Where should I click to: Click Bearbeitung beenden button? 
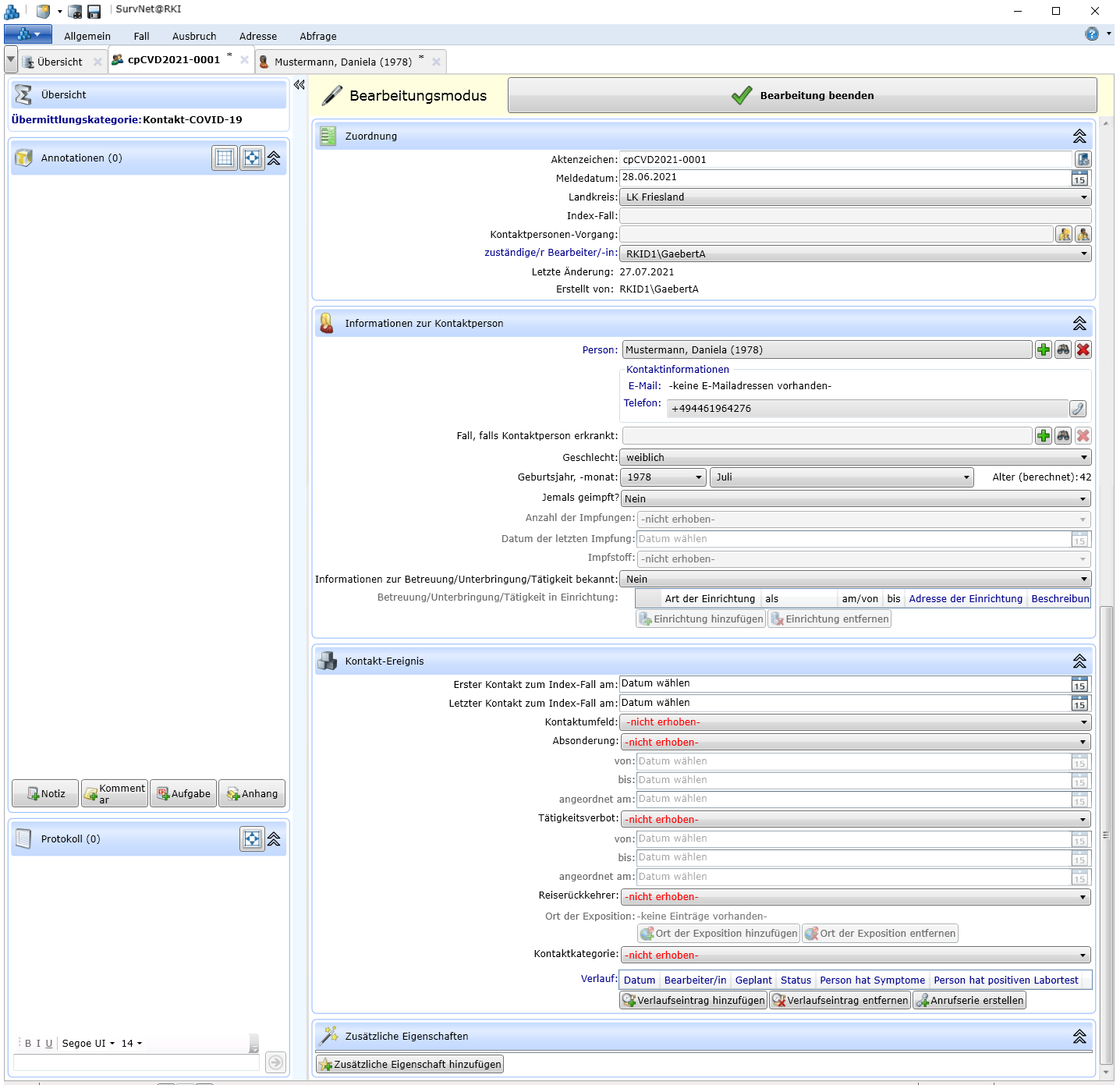tap(802, 96)
